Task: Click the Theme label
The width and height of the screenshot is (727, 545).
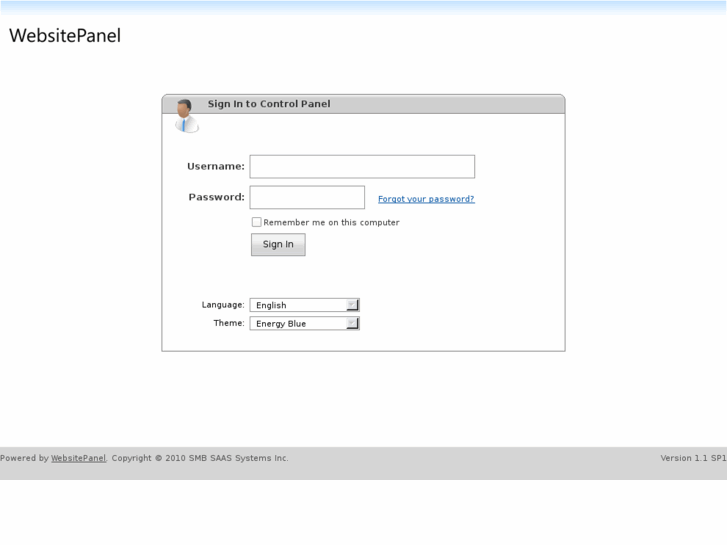Action: pos(229,323)
